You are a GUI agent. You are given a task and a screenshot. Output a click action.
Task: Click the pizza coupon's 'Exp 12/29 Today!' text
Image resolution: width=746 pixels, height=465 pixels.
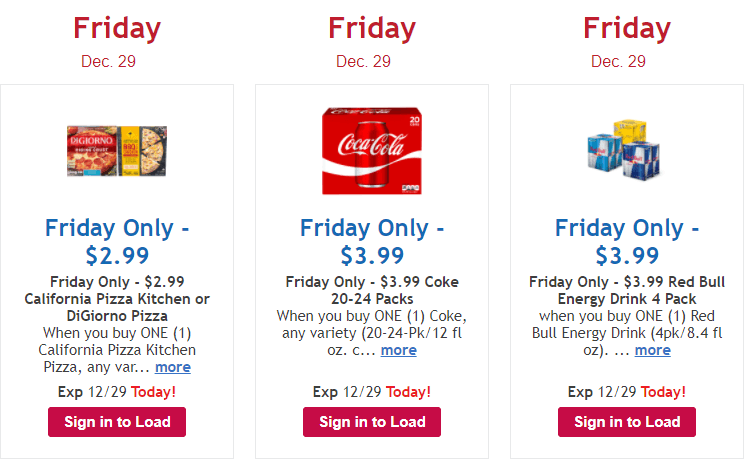point(117,392)
